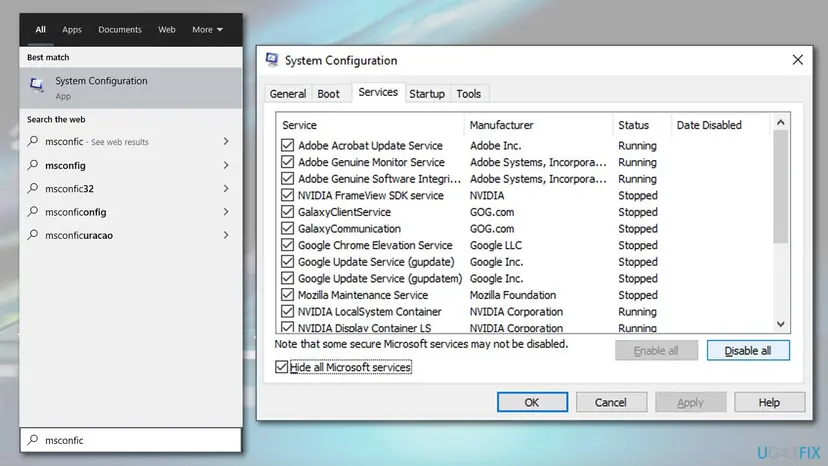Select the Google LLC manufacturer cell

(495, 245)
